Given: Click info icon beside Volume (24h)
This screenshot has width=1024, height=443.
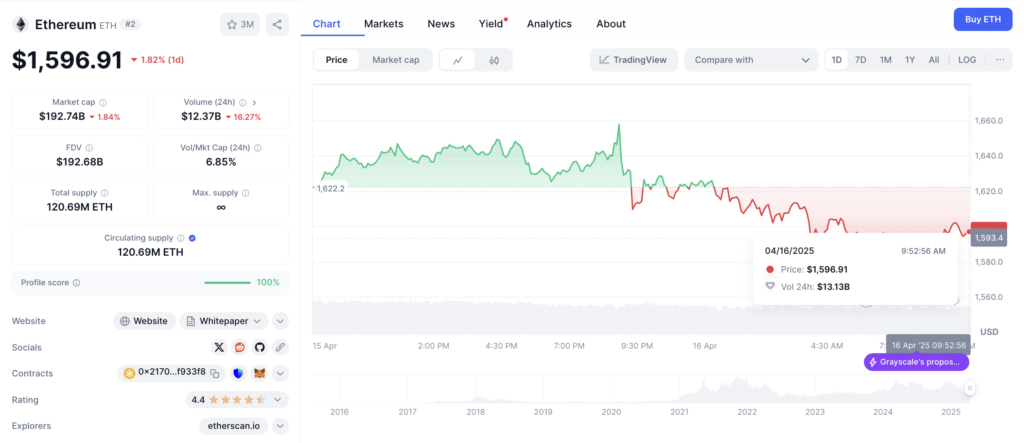Looking at the screenshot, I should tap(243, 103).
